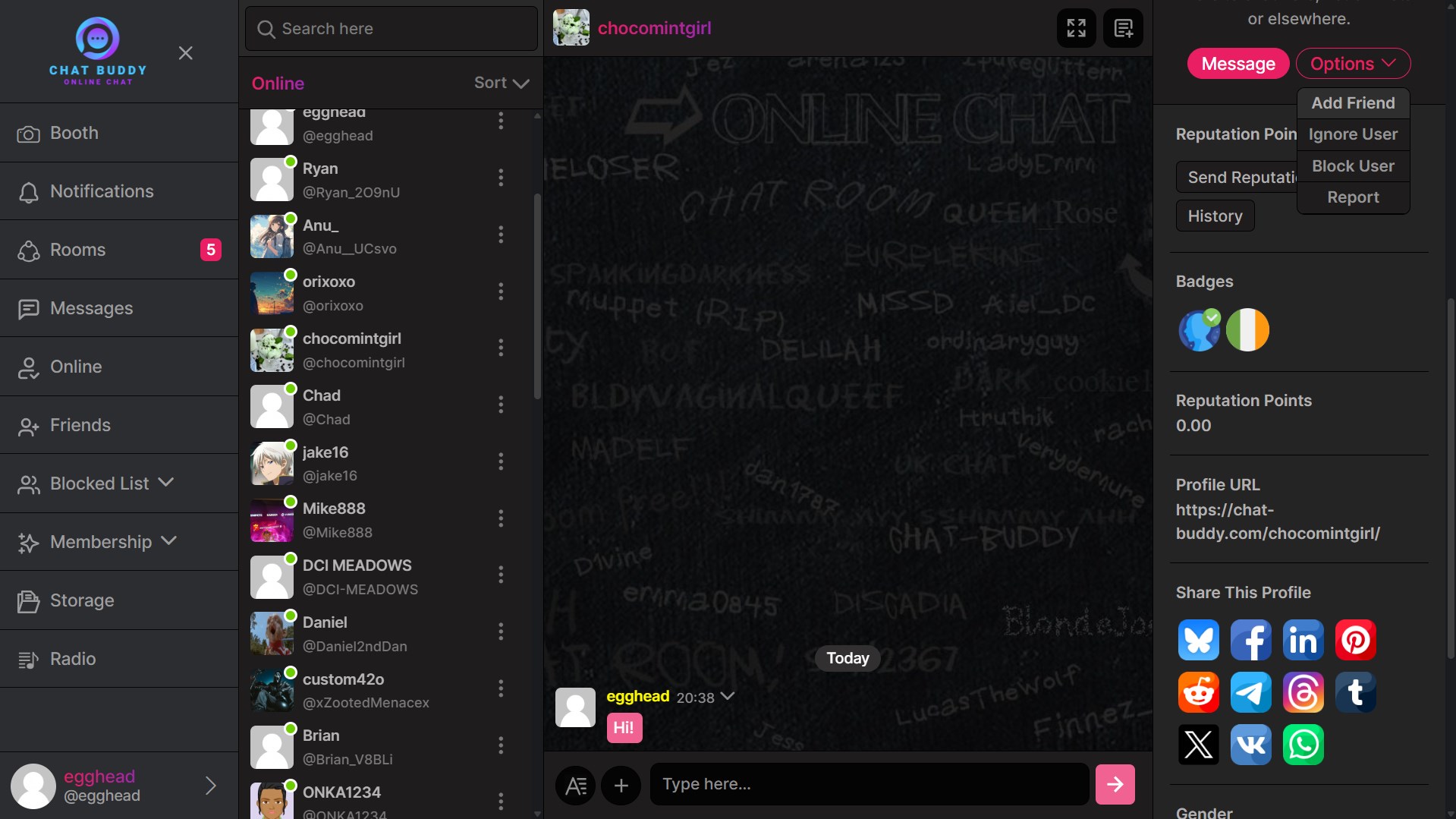Image resolution: width=1456 pixels, height=819 pixels.
Task: Open the Rooms section in the sidebar
Action: [77, 249]
